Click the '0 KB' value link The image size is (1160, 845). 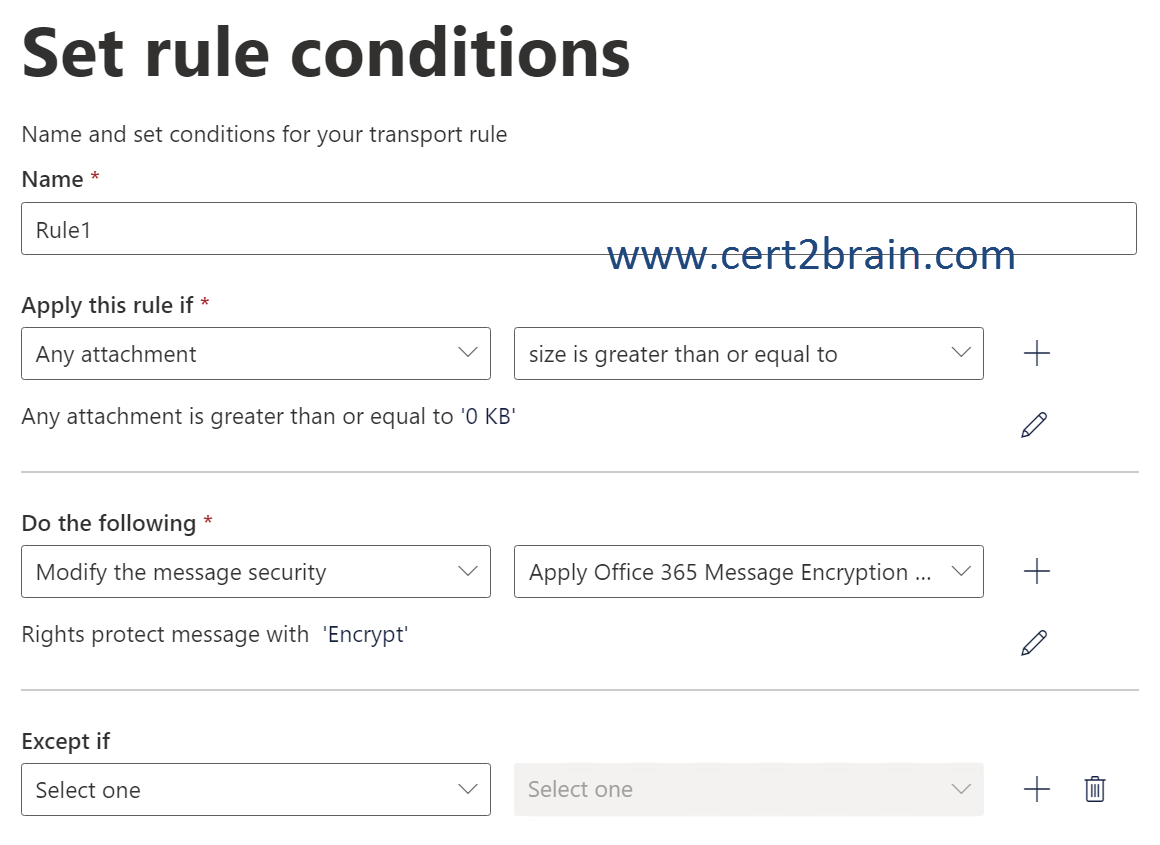[x=488, y=417]
